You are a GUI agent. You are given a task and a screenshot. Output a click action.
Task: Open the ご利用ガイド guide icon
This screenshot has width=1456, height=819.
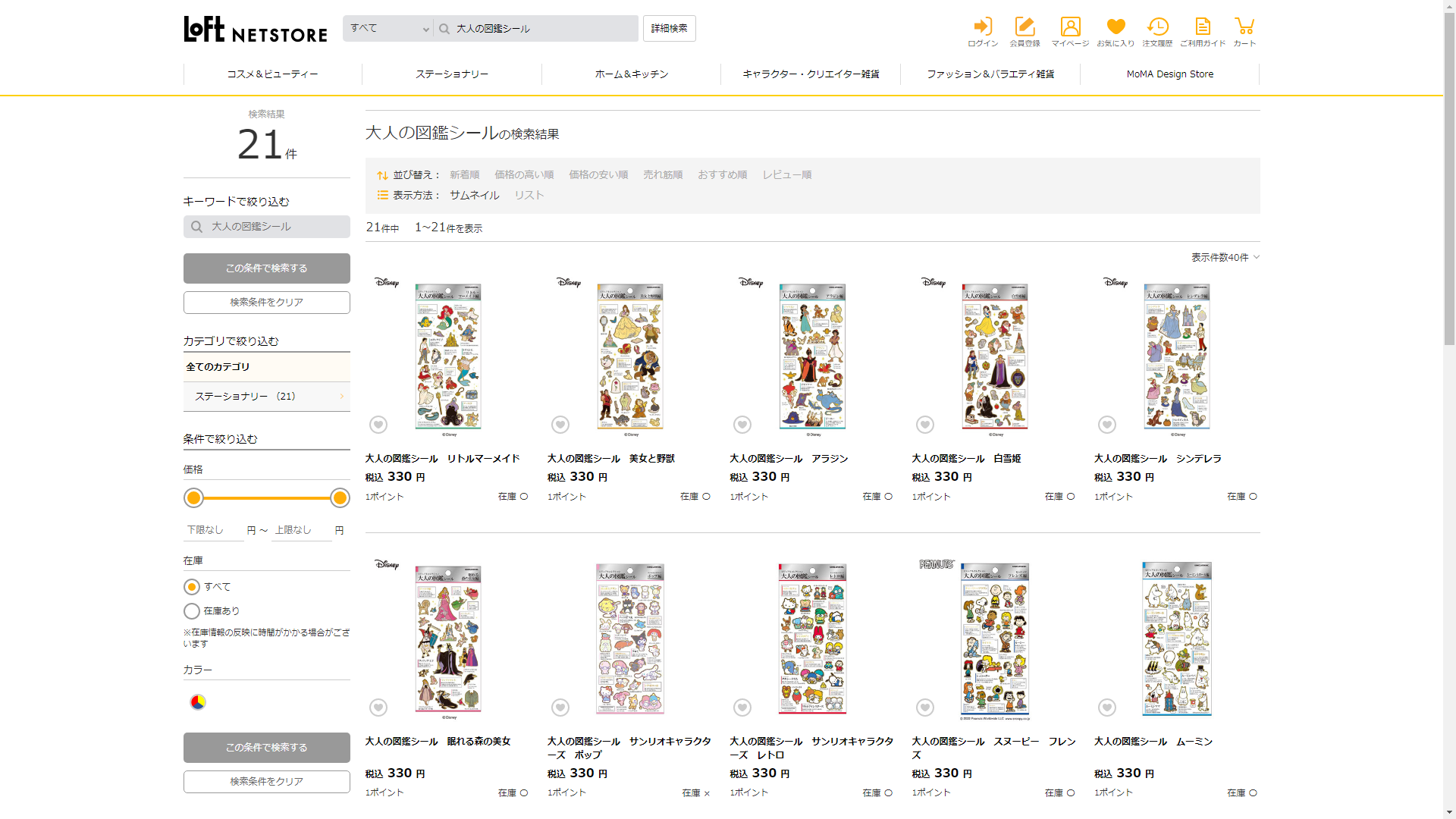coord(1203,33)
